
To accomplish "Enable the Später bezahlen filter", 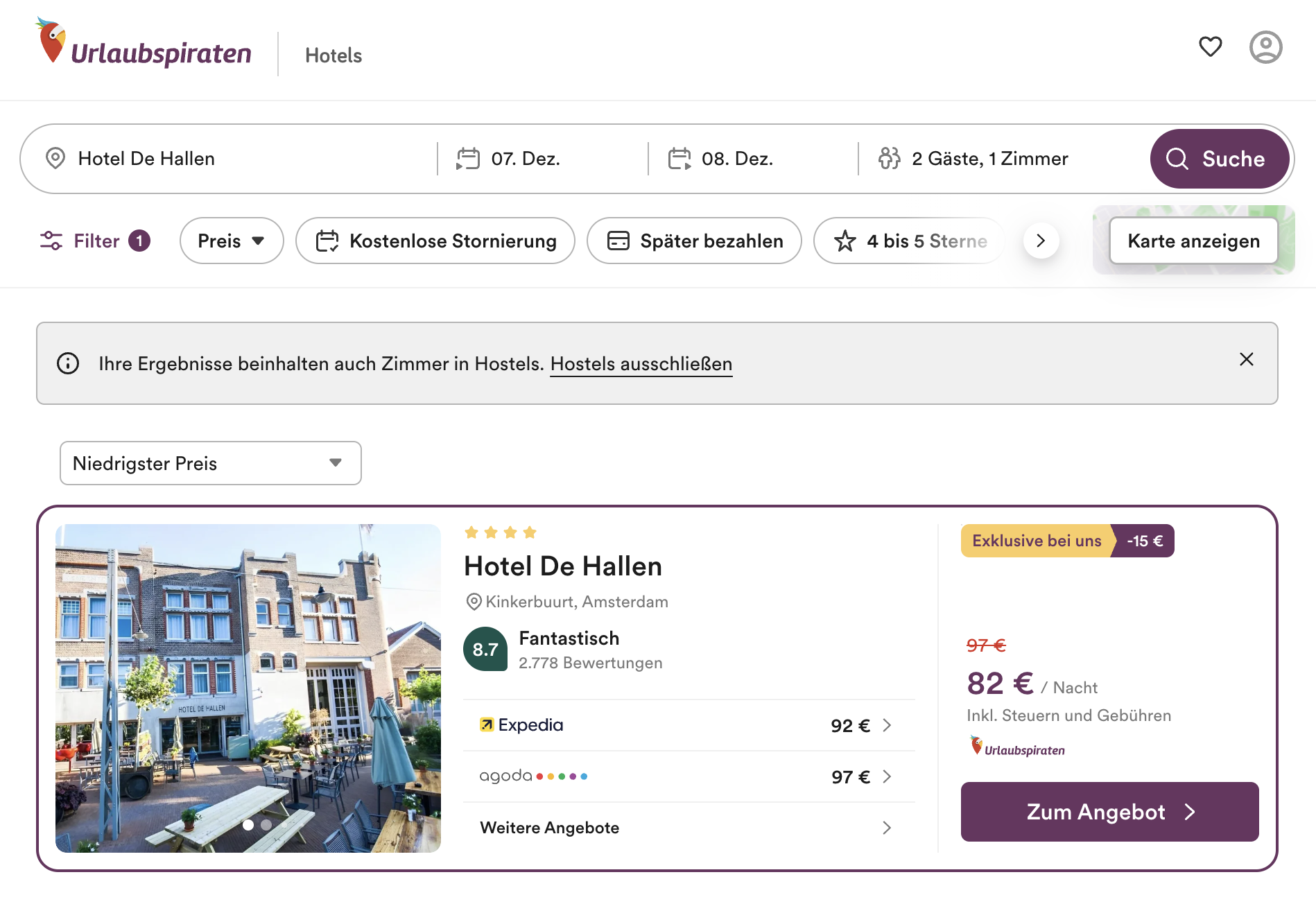I will point(694,241).
